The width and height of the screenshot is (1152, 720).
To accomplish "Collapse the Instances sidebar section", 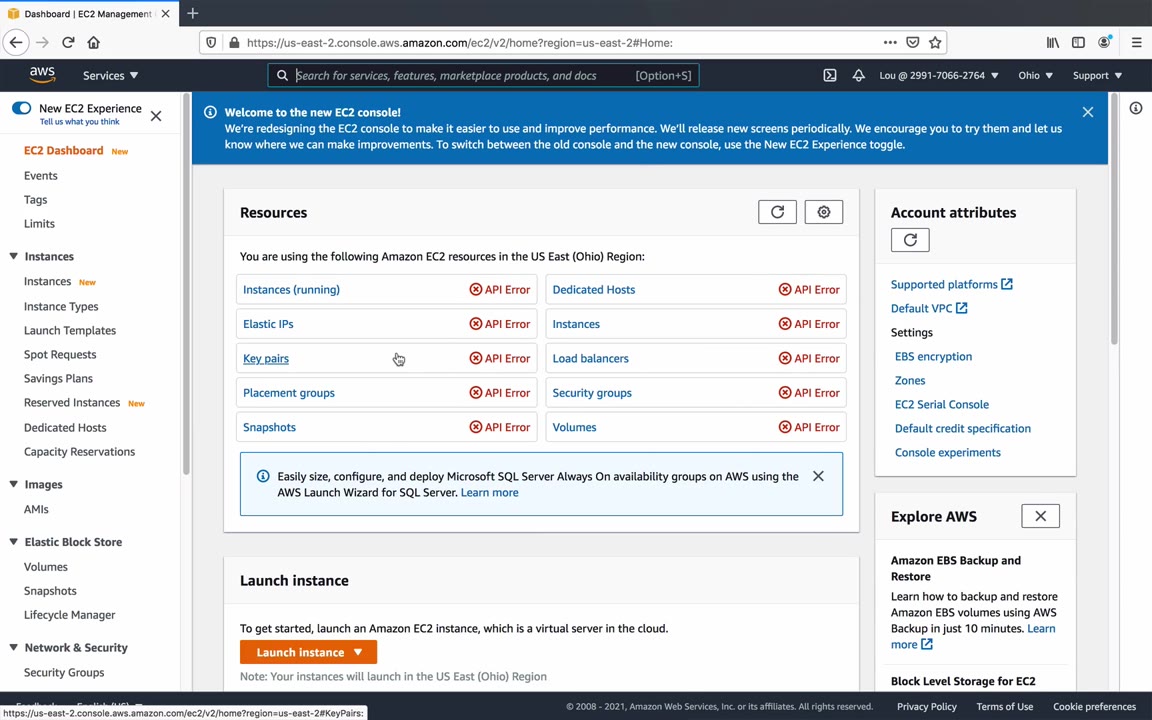I will (13, 257).
